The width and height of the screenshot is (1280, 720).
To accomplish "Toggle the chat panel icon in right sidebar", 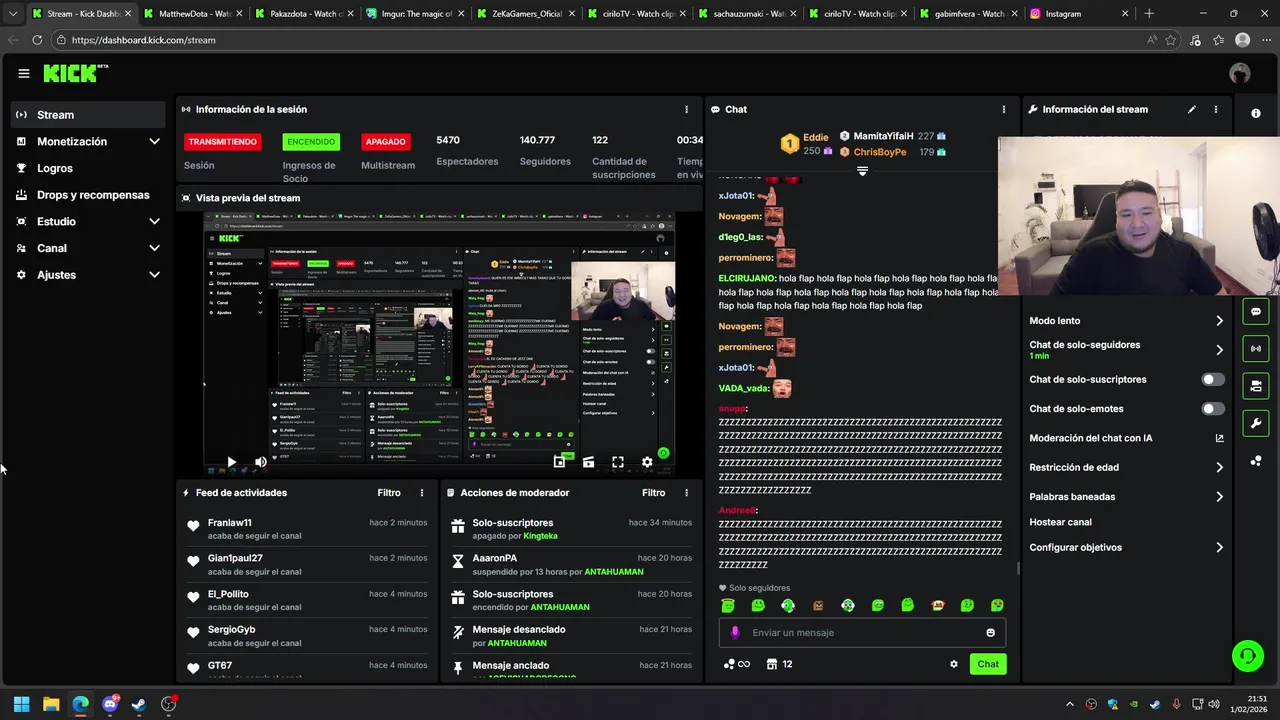I will point(1256,312).
